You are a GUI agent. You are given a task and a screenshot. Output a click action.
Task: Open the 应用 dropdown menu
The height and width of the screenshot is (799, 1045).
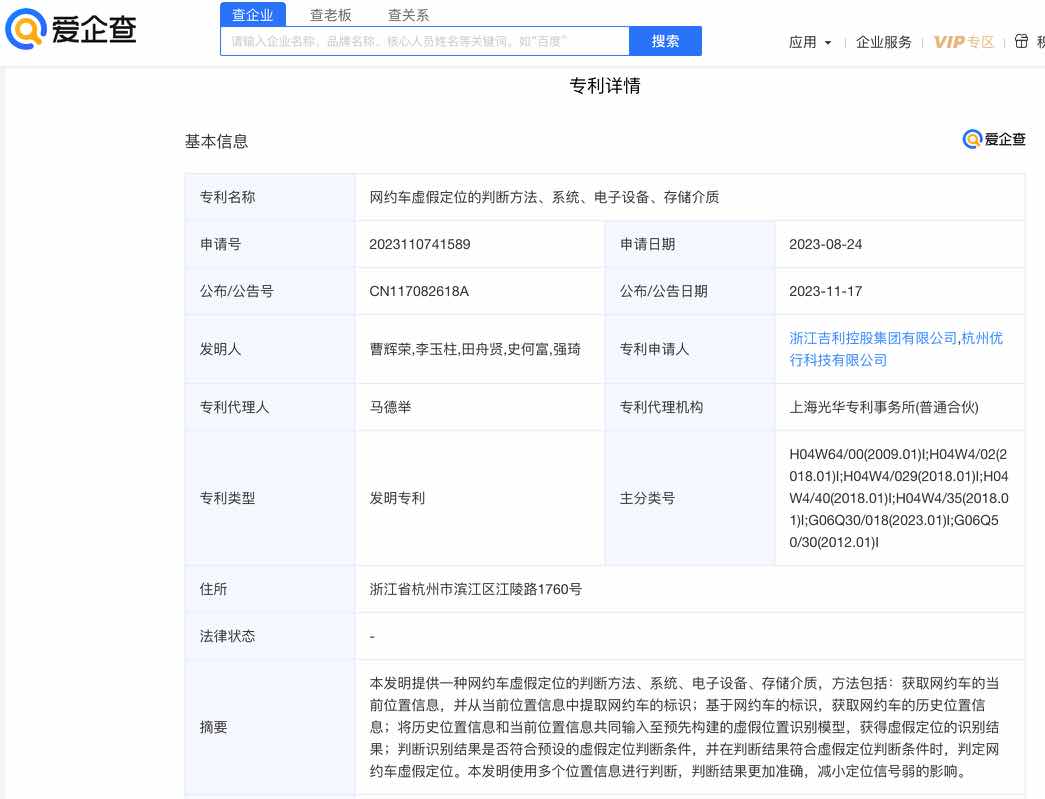tap(809, 42)
